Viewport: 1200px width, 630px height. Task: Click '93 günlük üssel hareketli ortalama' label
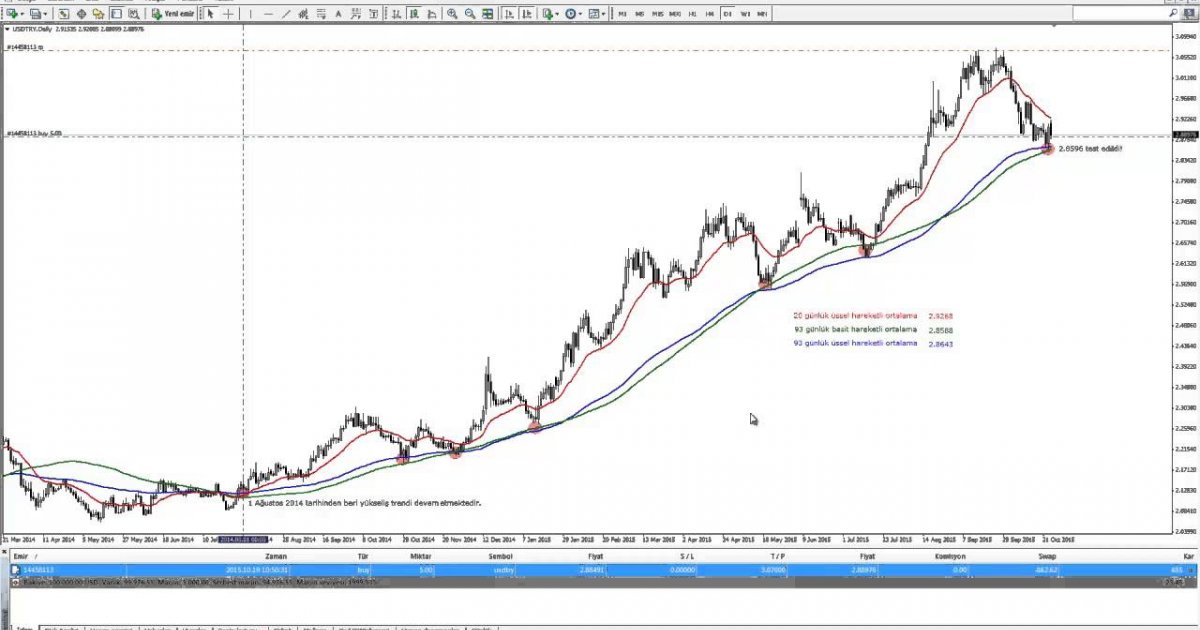click(855, 343)
